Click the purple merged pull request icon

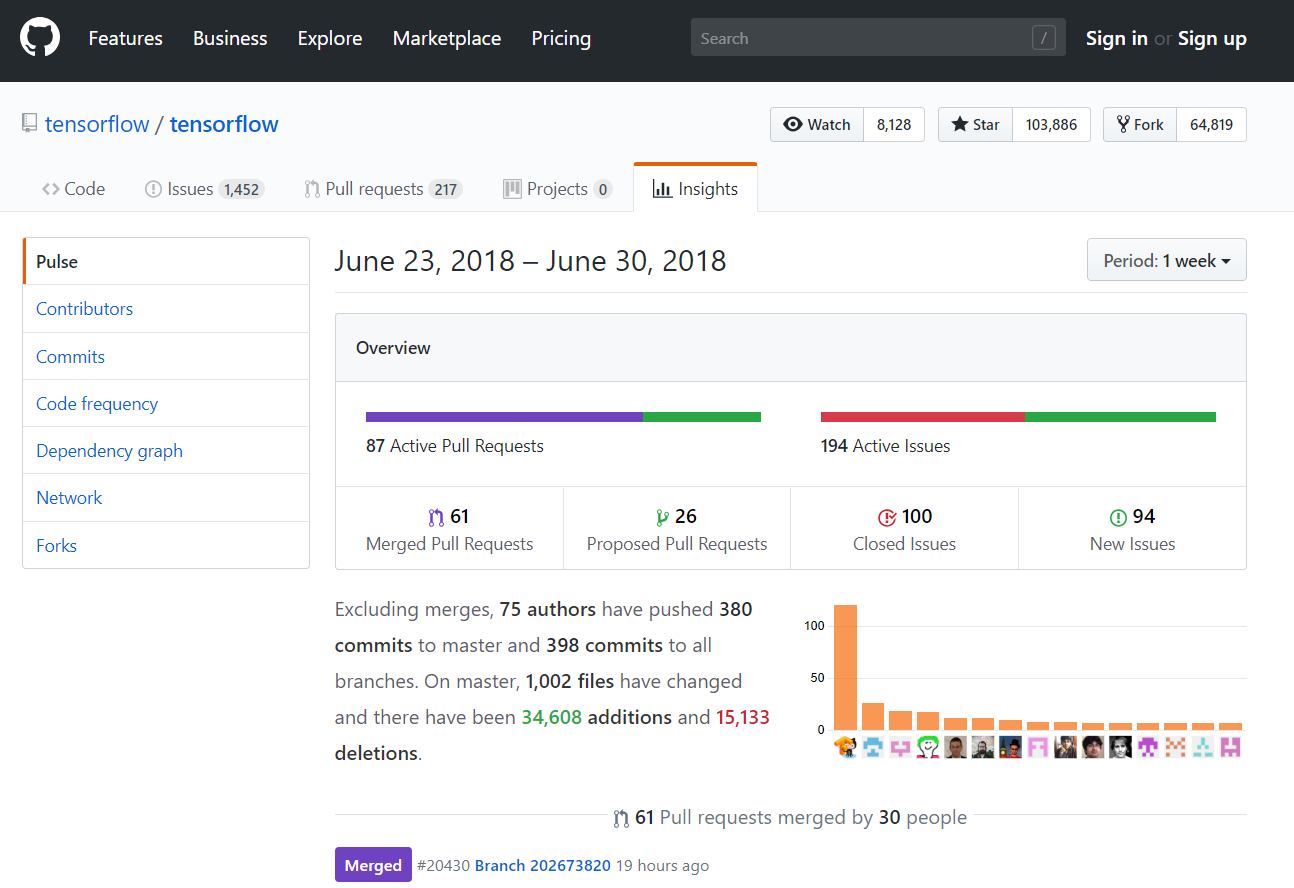pos(435,517)
